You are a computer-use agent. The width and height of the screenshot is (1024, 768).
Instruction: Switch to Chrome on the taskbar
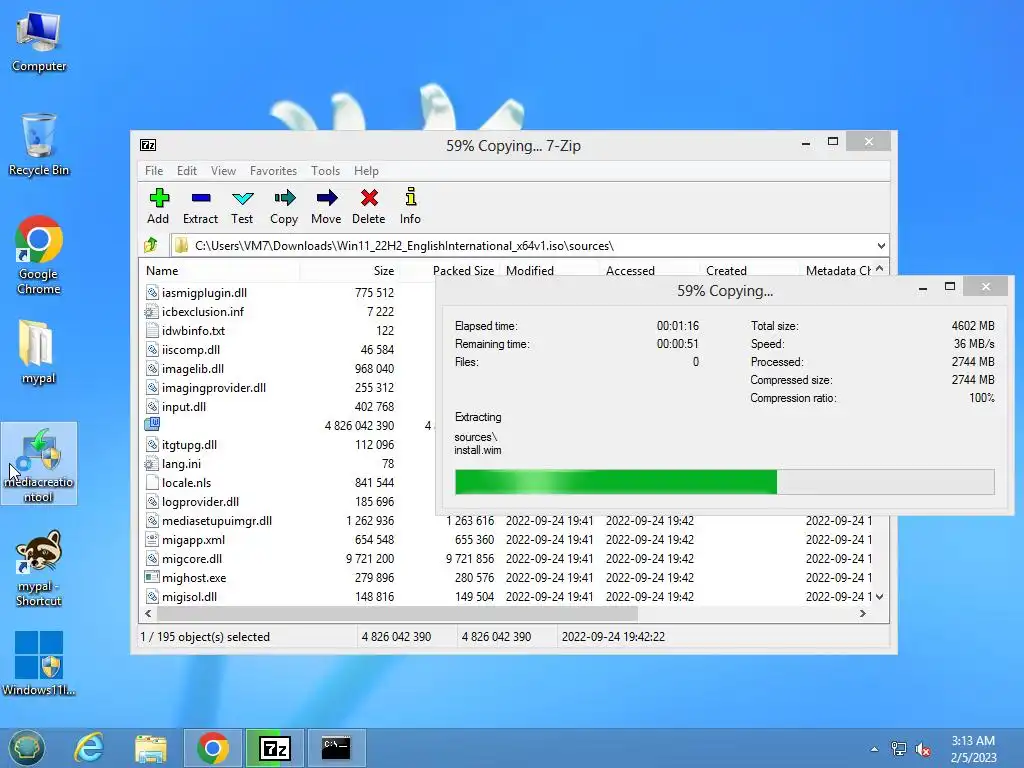(x=213, y=748)
